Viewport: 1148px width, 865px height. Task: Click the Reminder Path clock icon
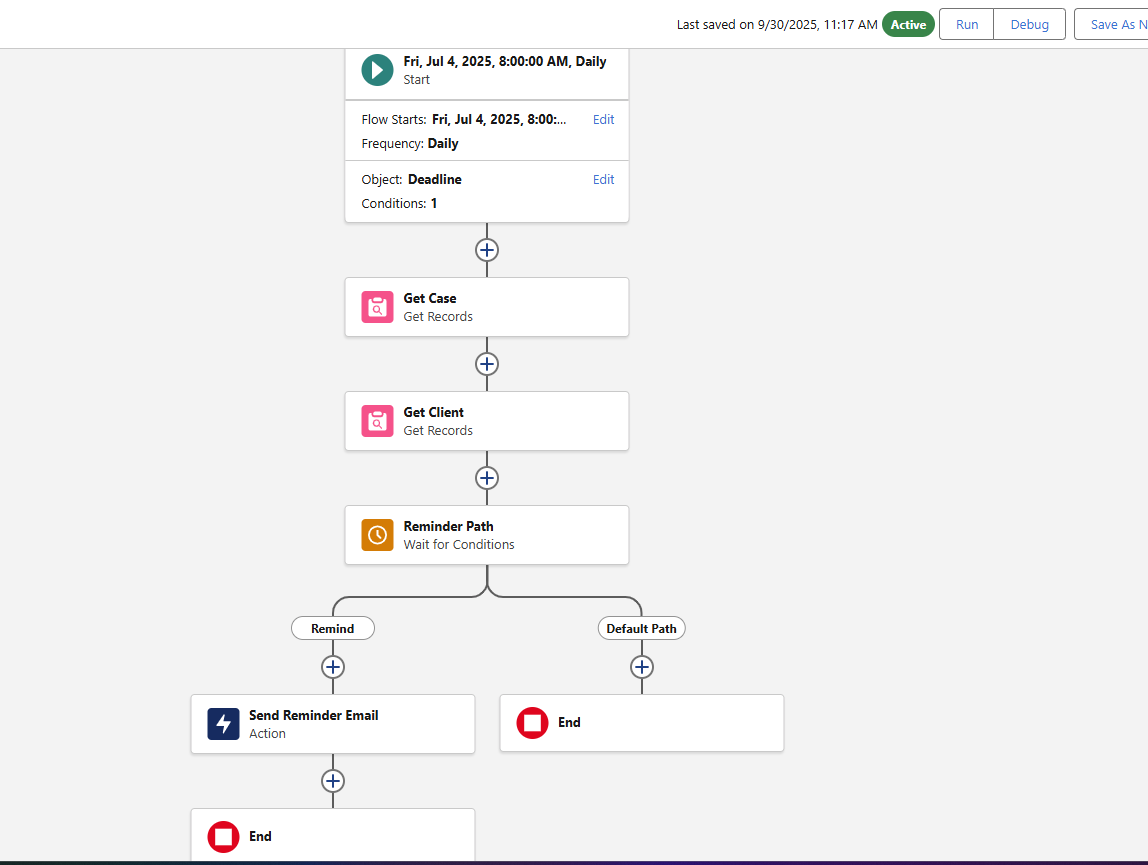click(x=377, y=535)
